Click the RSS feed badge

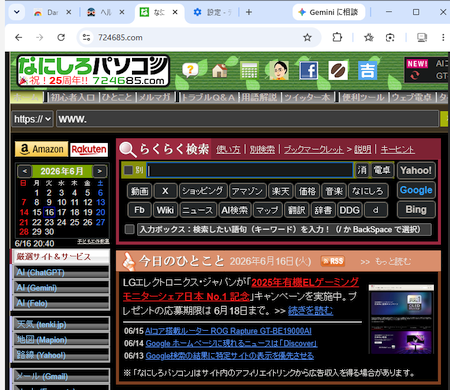[x=332, y=261]
